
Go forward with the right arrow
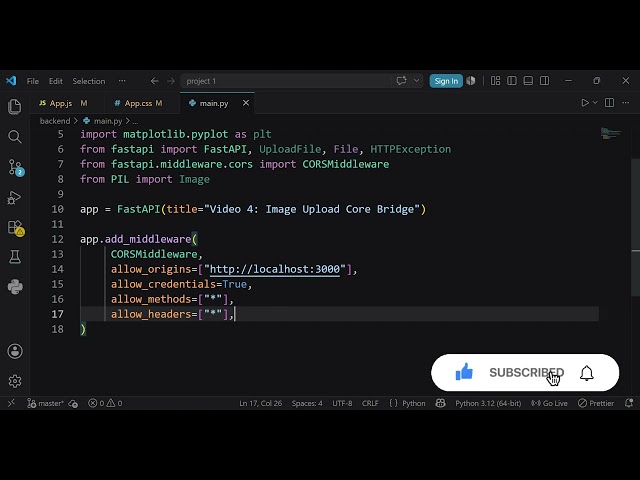coord(171,81)
